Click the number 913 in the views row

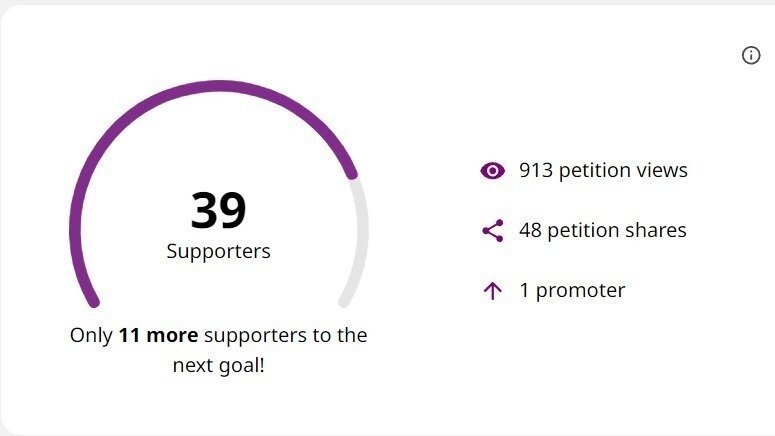coord(536,170)
